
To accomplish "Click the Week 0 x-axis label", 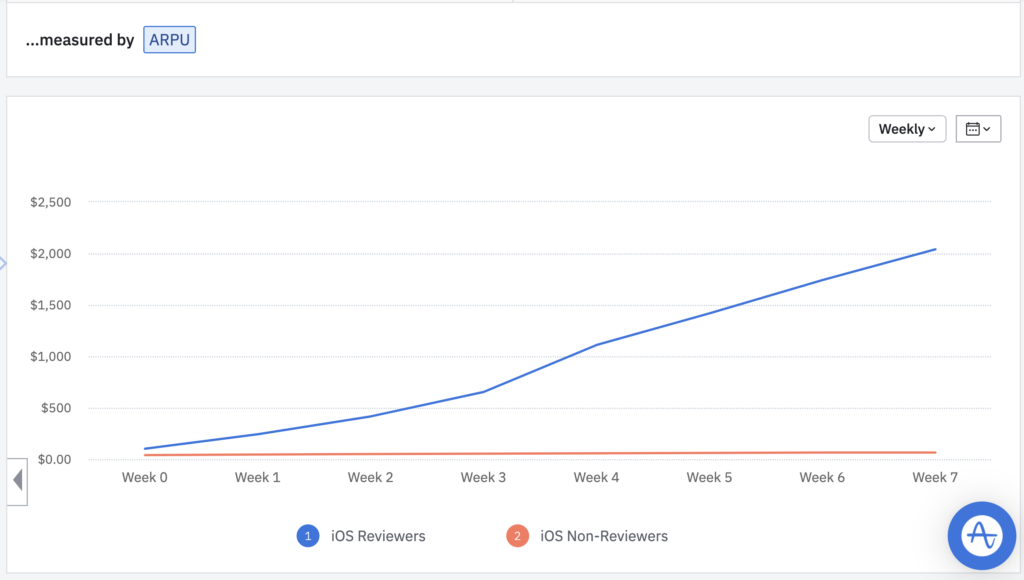I will click(x=145, y=478).
